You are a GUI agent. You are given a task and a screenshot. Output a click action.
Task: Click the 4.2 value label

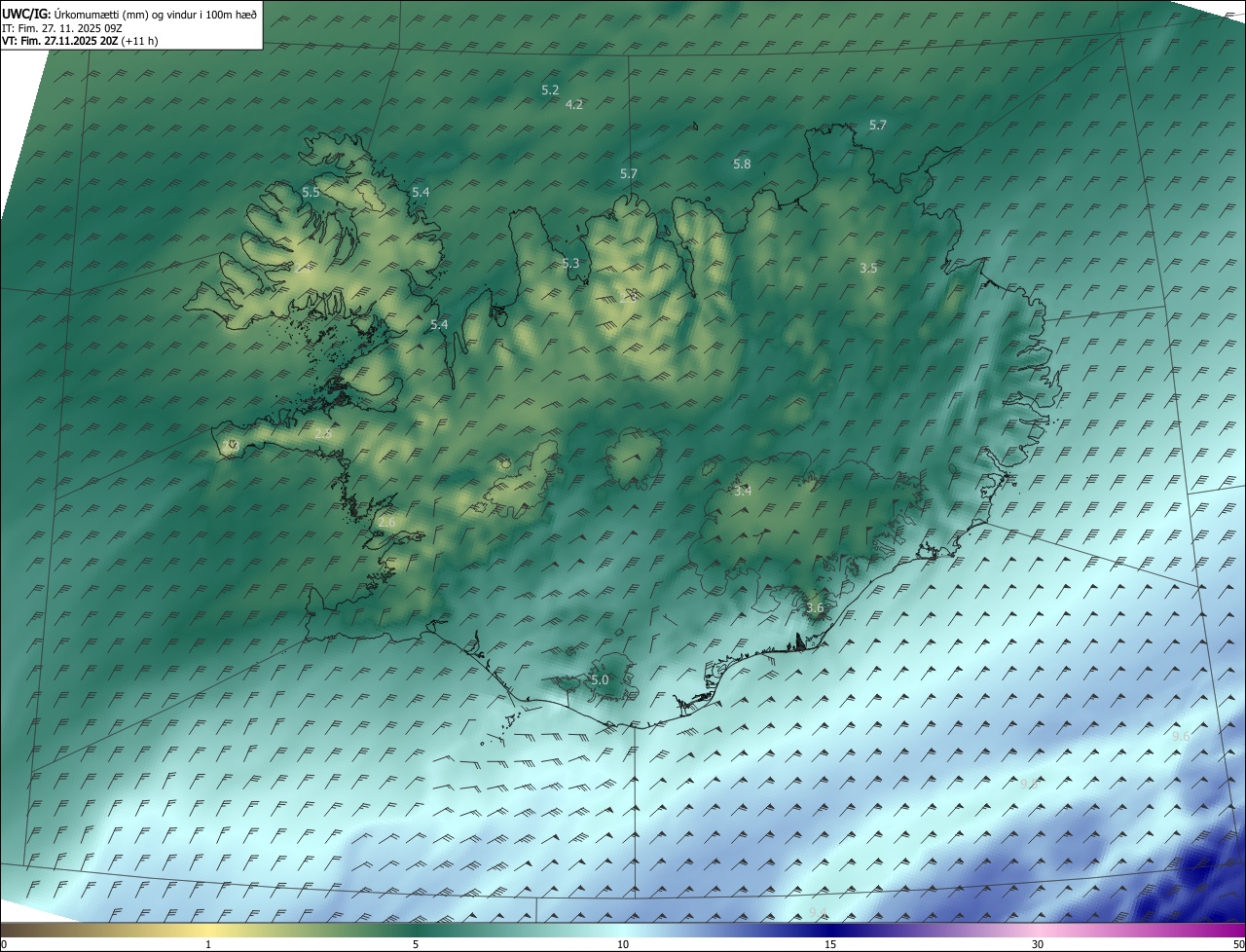(x=574, y=104)
